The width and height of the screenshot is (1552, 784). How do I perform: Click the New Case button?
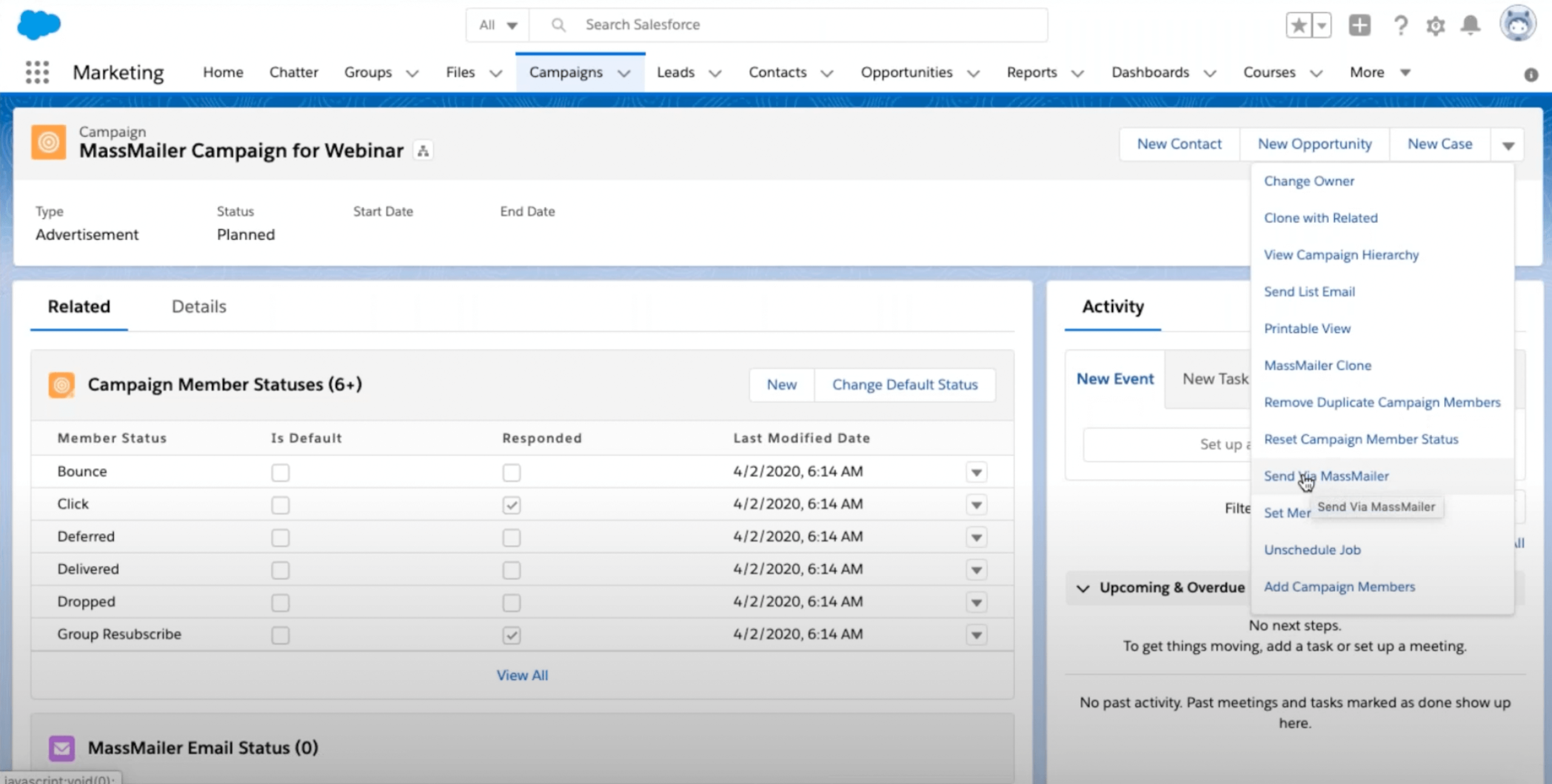(1440, 144)
